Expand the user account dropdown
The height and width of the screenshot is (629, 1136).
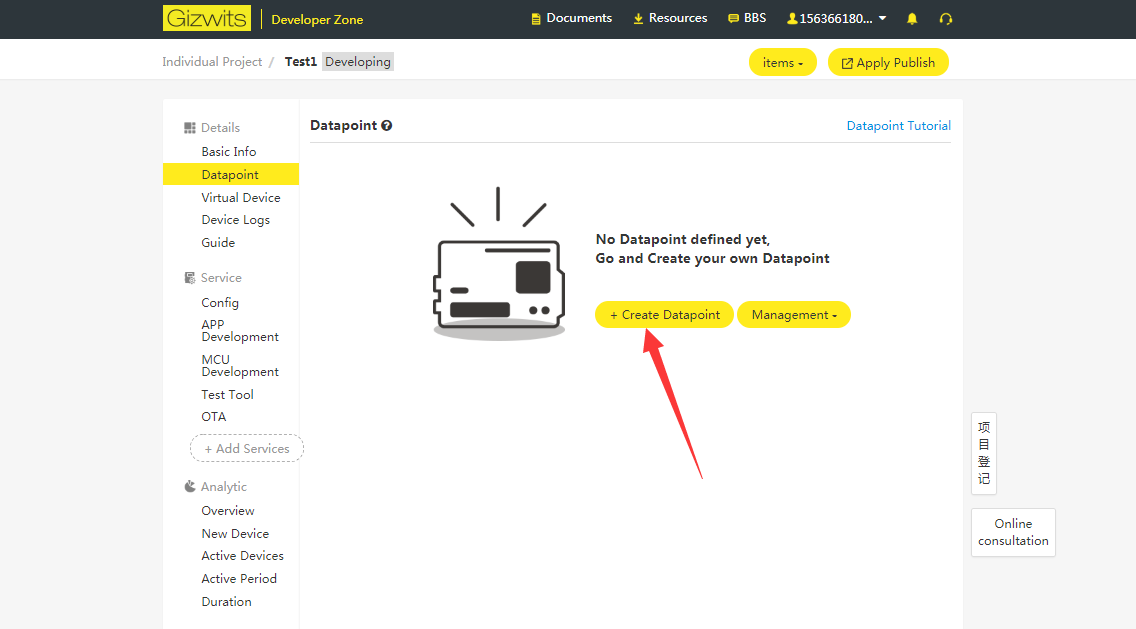[x=837, y=19]
